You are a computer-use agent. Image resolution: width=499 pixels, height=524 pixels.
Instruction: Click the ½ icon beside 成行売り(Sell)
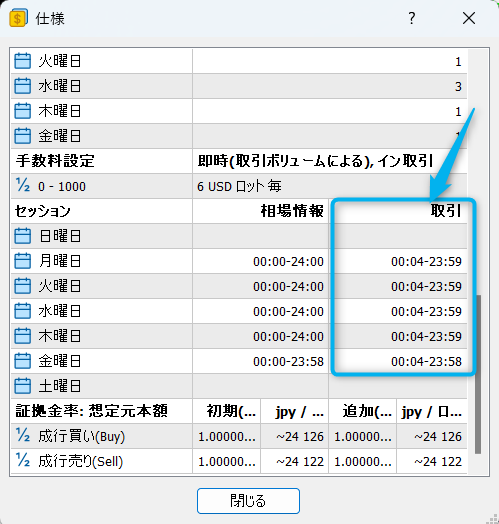pyautogui.click(x=23, y=461)
